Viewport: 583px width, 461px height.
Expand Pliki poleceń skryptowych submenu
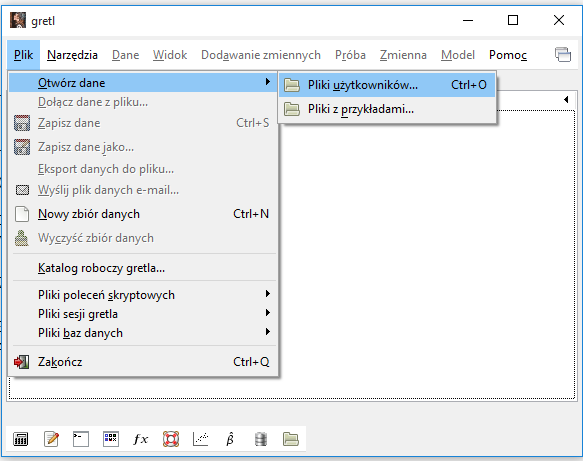143,295
